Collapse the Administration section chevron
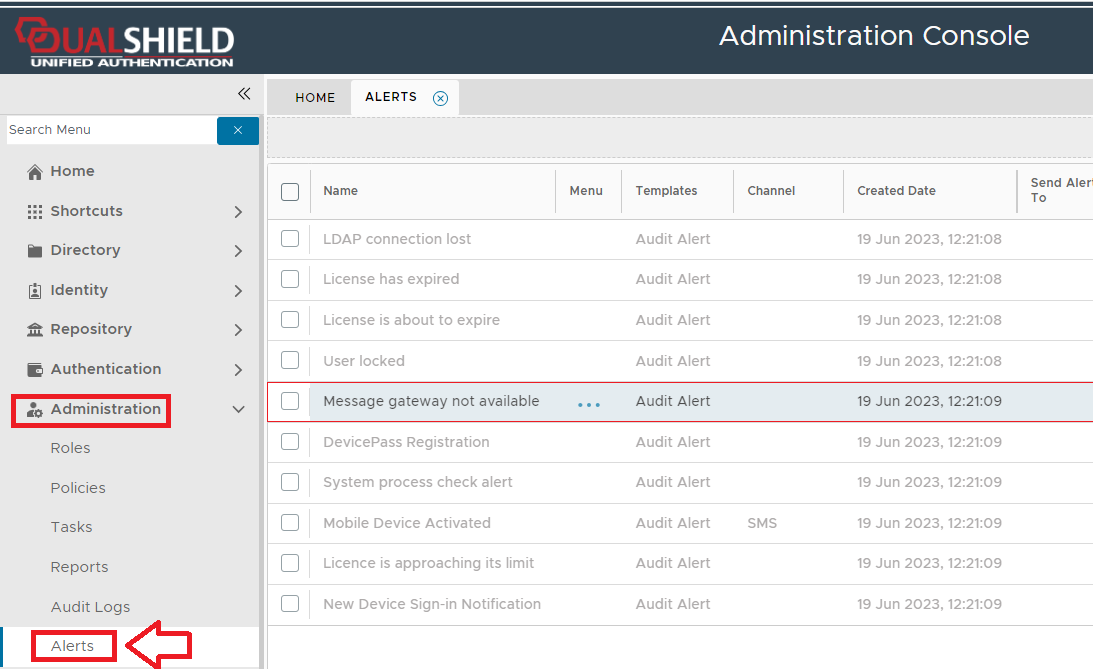 (238, 409)
